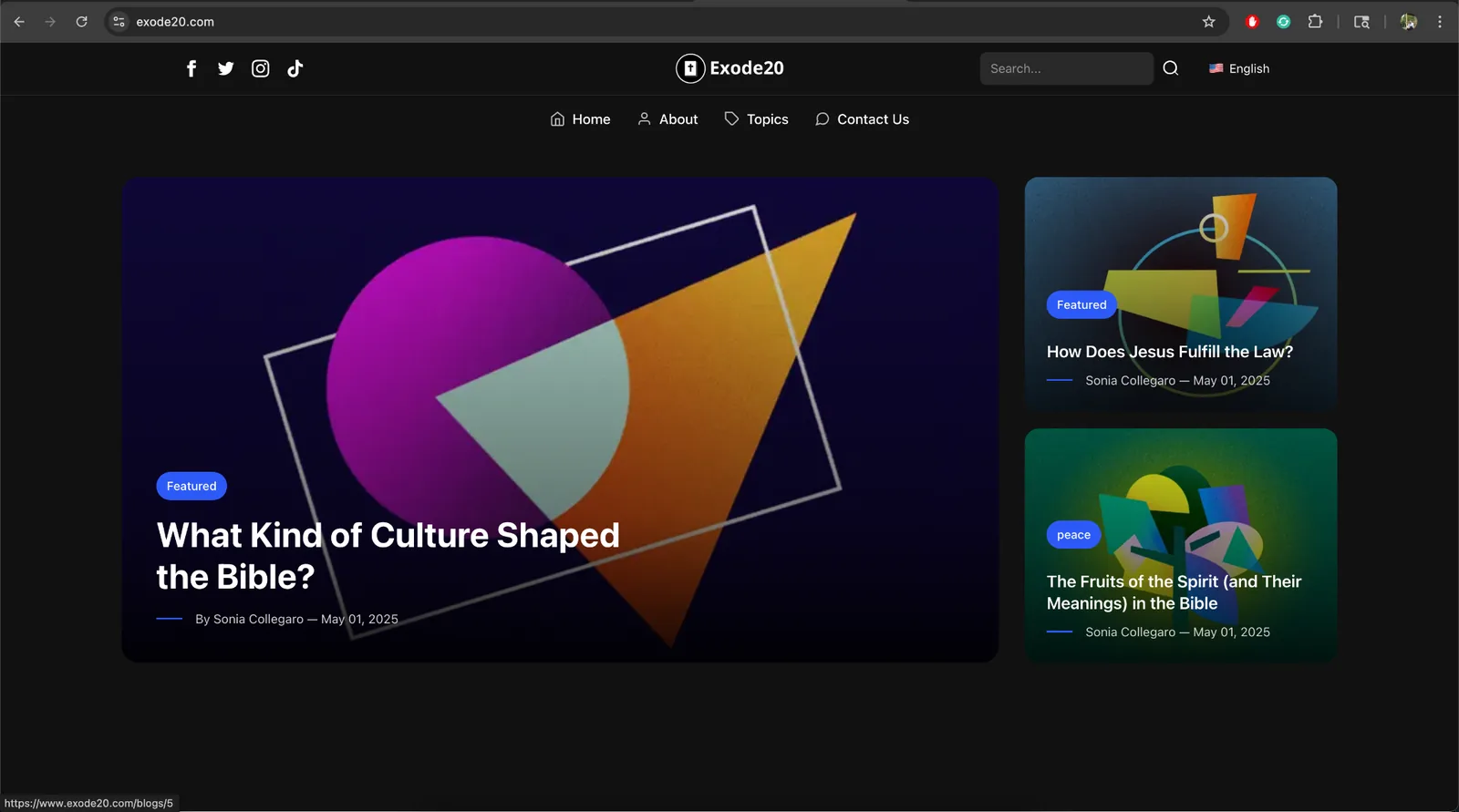Screen dimensions: 1459x812
Task: Open the Topics nav item
Action: pyautogui.click(x=756, y=119)
